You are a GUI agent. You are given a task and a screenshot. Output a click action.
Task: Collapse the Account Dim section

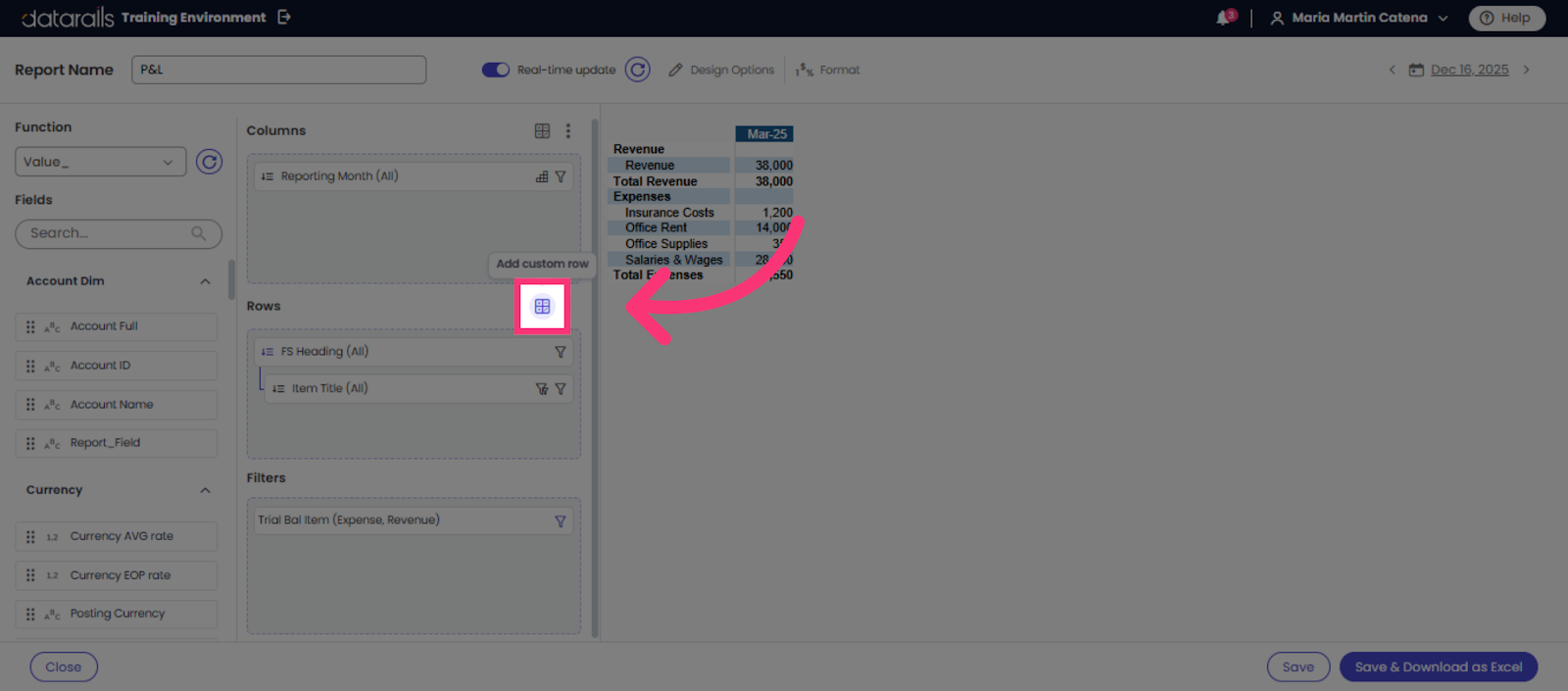click(205, 282)
